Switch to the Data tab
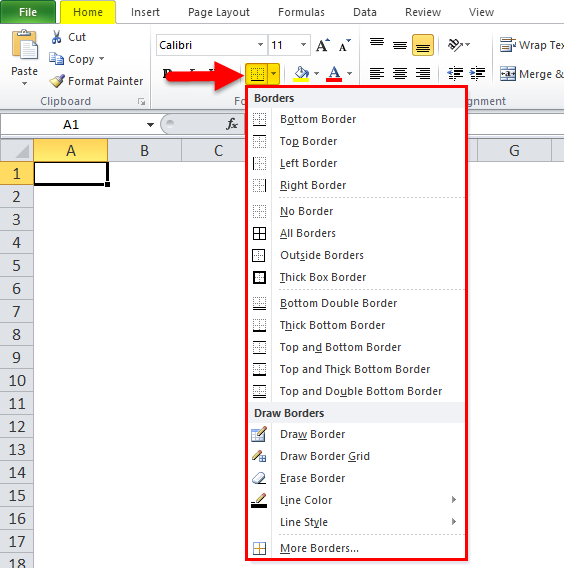 click(x=365, y=12)
